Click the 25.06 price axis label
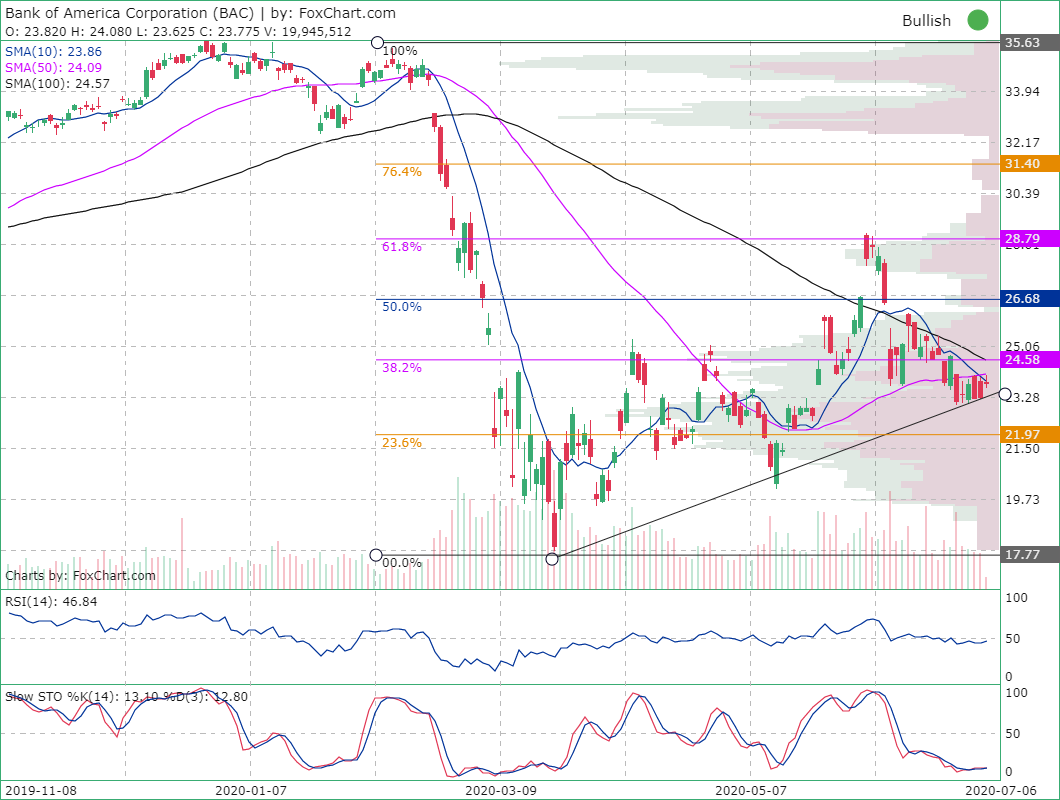This screenshot has height=800, width=1060. [1022, 346]
